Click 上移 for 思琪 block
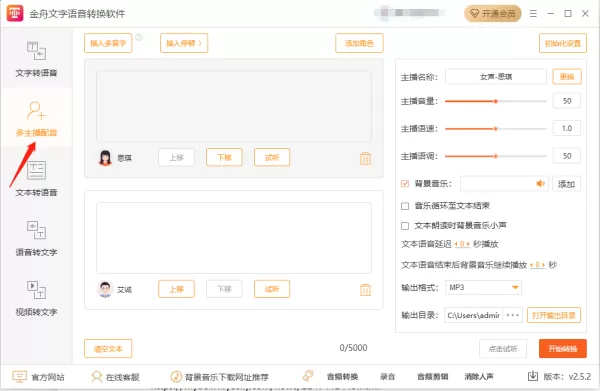 click(x=176, y=157)
